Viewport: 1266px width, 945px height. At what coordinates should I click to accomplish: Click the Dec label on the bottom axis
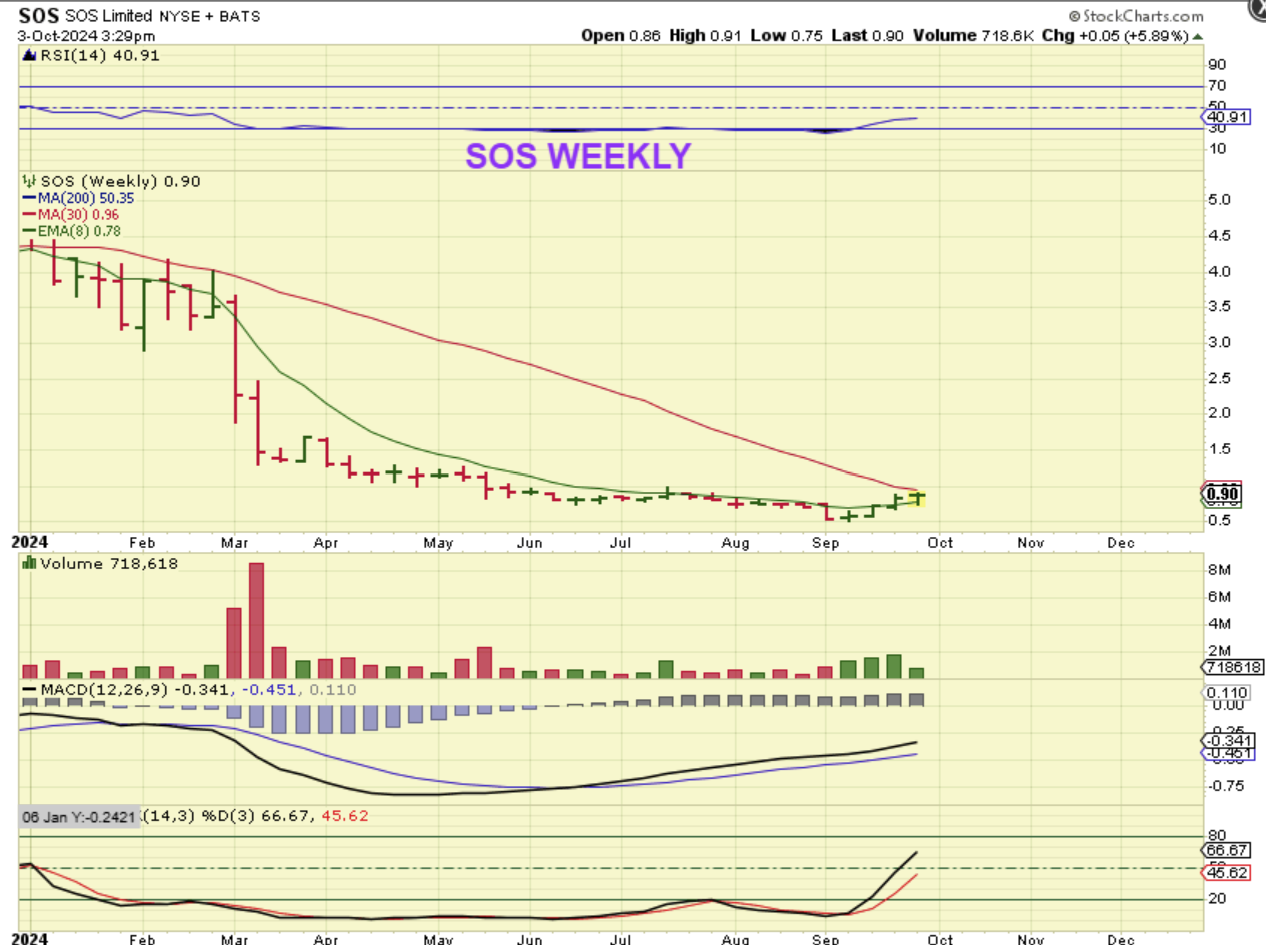1122,939
